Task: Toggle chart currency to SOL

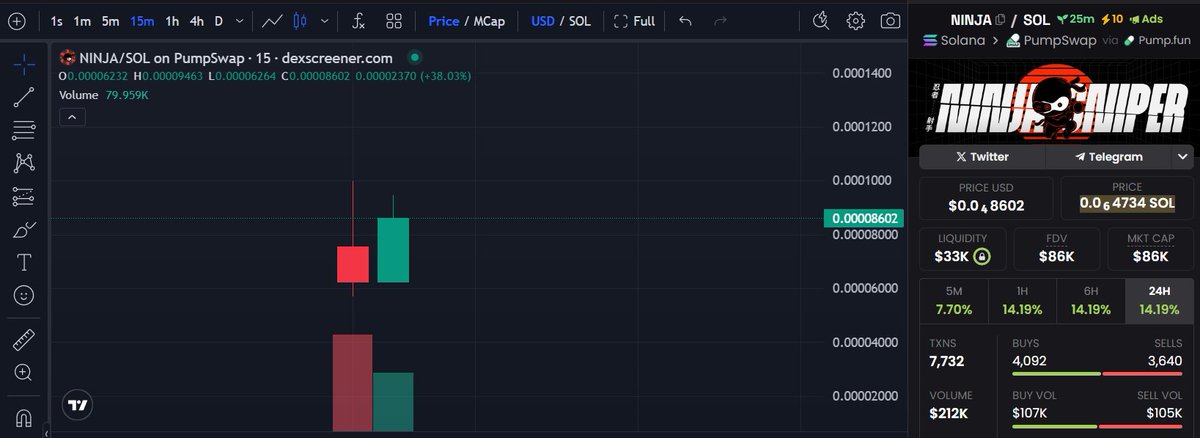Action: 580,20
